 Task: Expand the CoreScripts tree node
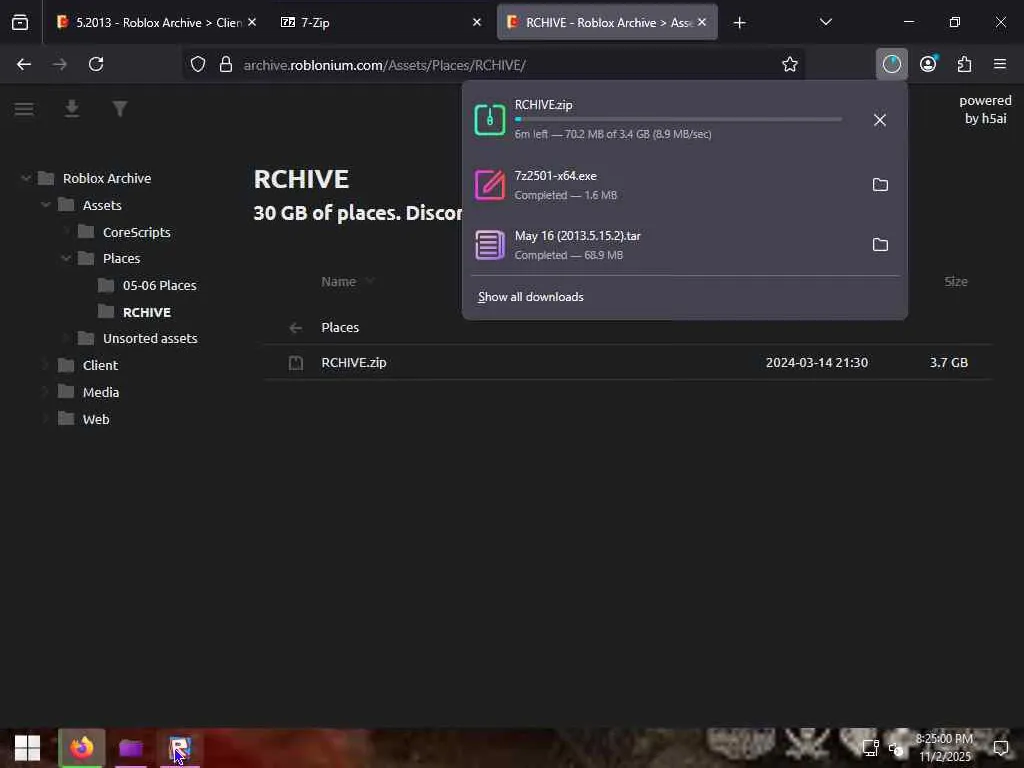tap(66, 232)
